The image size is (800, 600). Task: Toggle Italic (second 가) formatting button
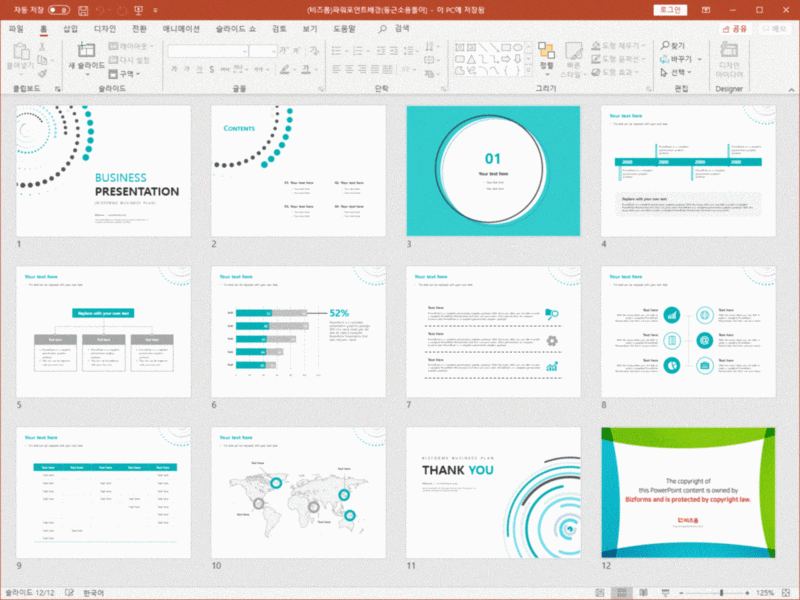187,69
